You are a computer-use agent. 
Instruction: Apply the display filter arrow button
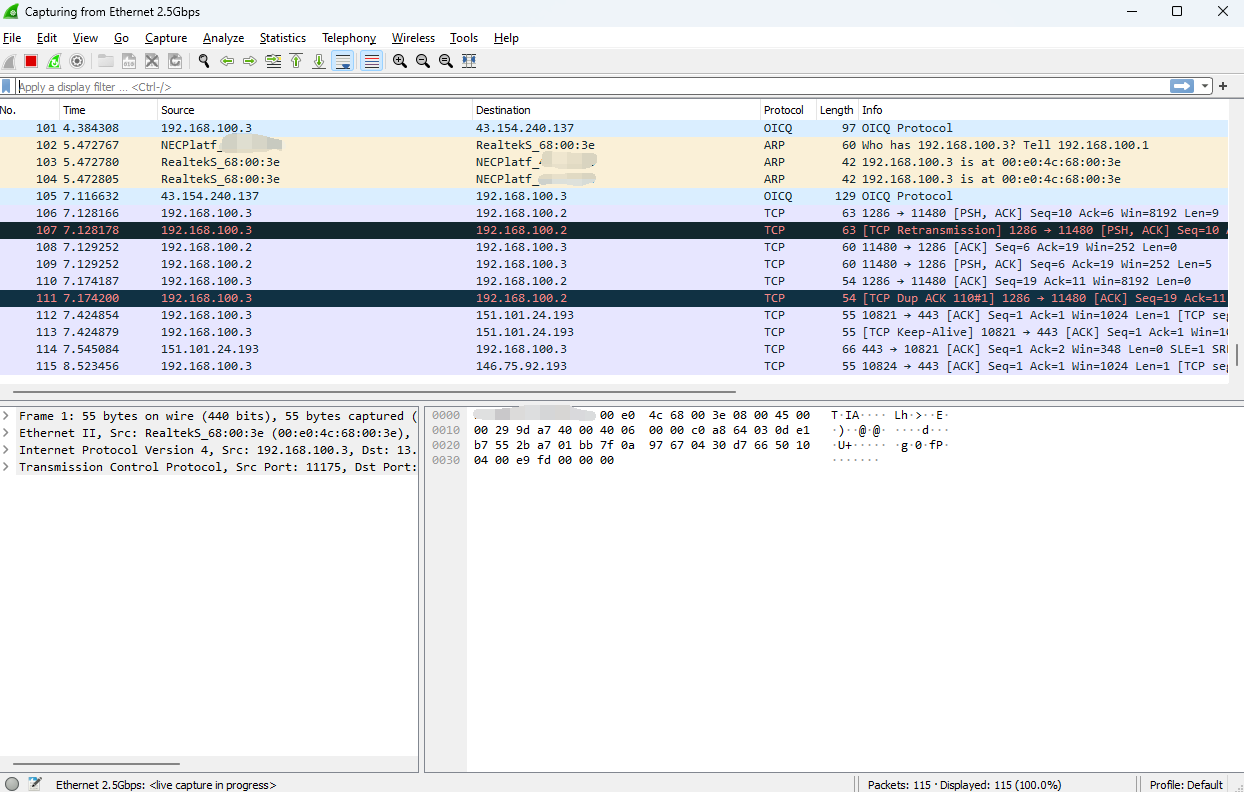tap(1182, 87)
